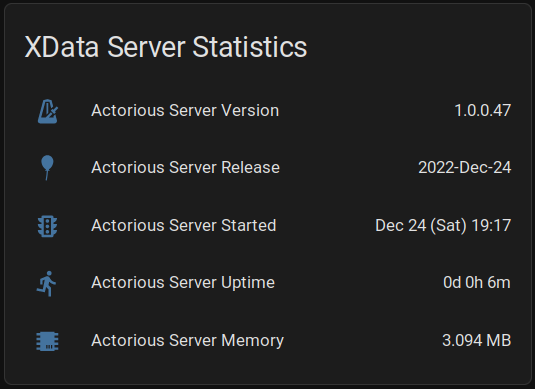
Task: Click the running person icon for Uptime
Action: click(x=46, y=284)
